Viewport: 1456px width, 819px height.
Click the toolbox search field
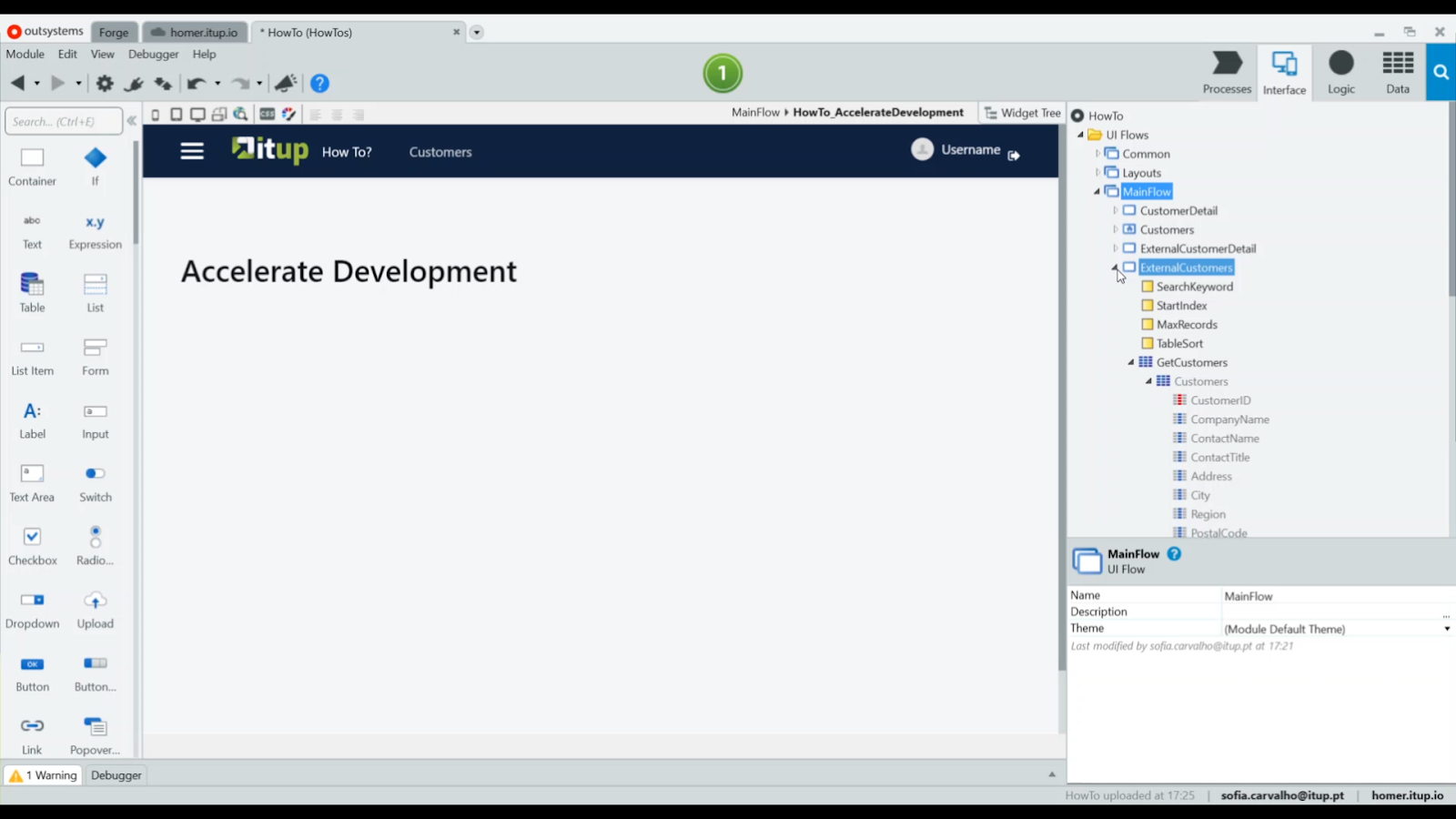[x=63, y=121]
